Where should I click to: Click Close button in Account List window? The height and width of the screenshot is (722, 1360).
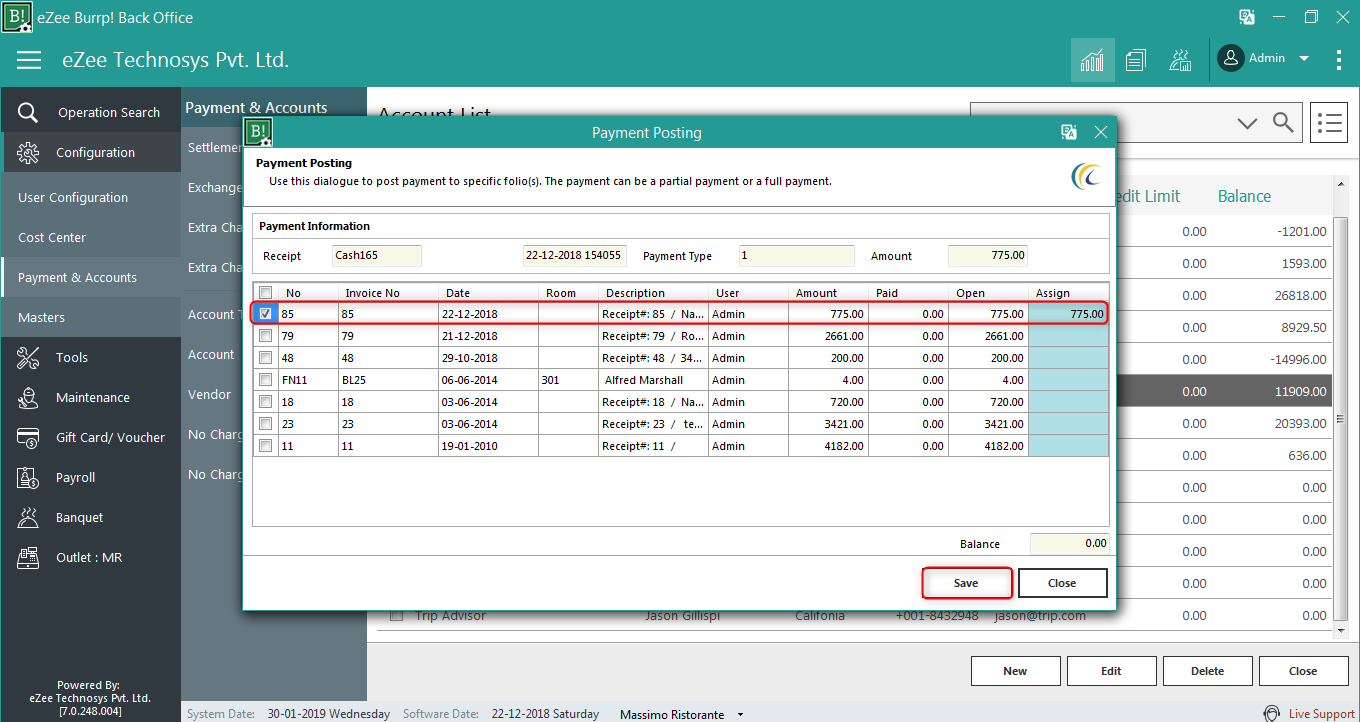[1303, 671]
